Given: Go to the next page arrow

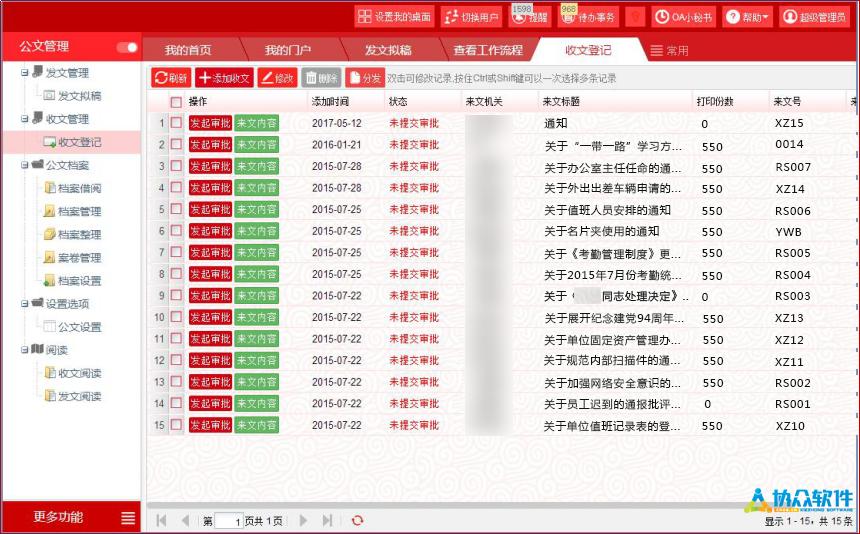Looking at the screenshot, I should click(303, 520).
